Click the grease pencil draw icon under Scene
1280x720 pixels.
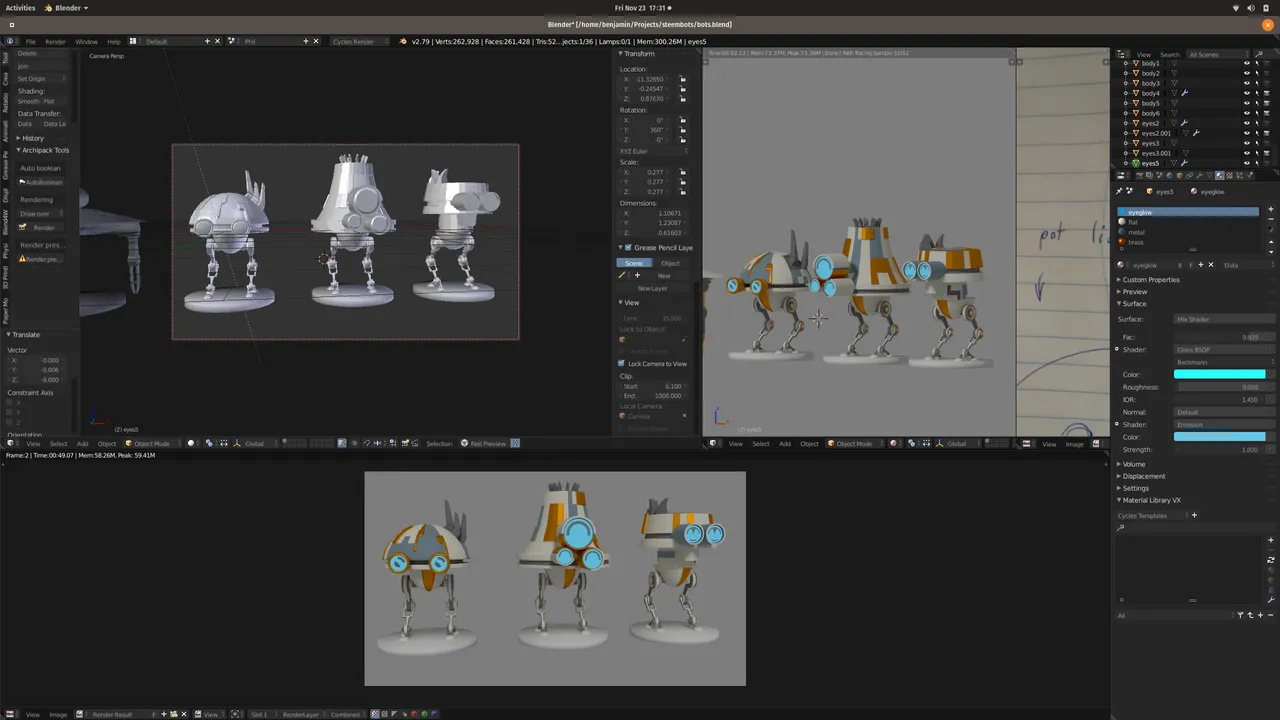click(x=621, y=275)
